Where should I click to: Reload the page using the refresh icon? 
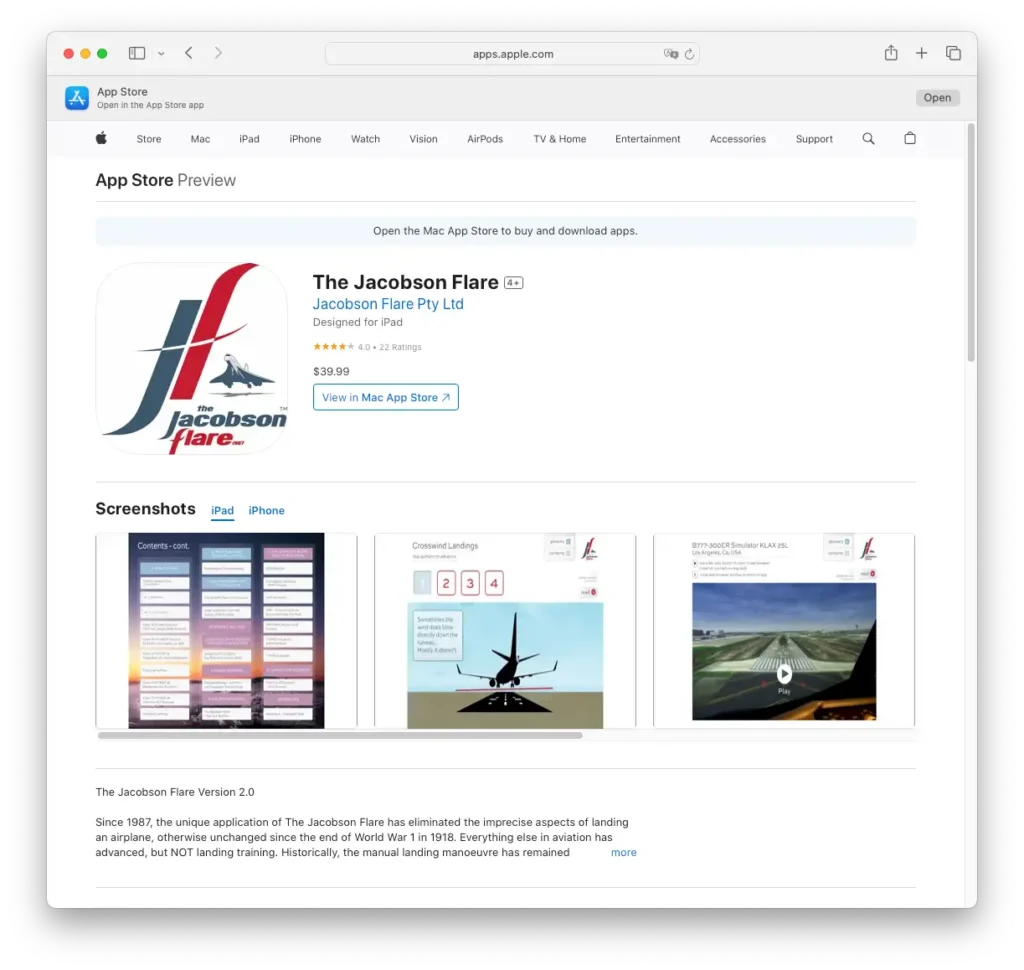point(689,54)
